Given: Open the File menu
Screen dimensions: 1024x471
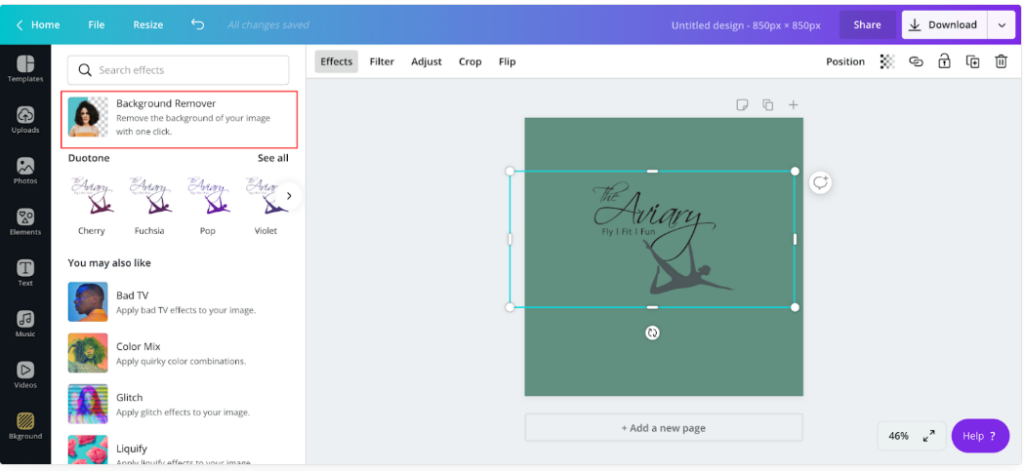Looking at the screenshot, I should [x=96, y=25].
